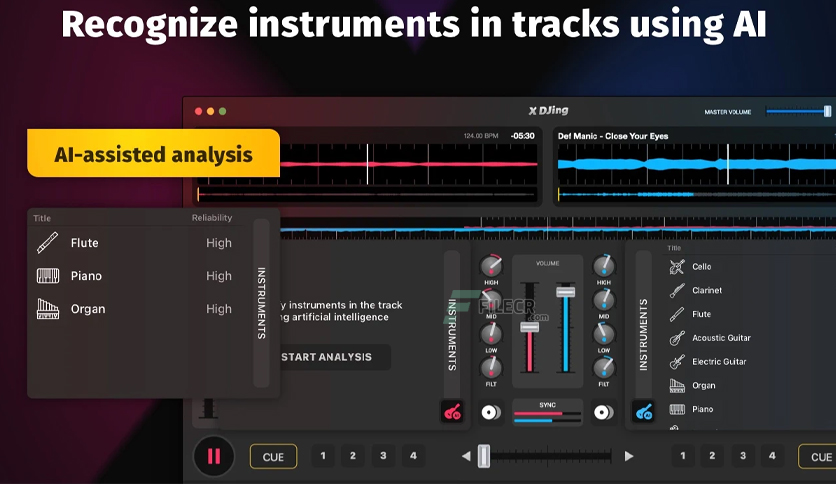
Task: Click the Piano icon in right instrument list
Action: coord(677,409)
